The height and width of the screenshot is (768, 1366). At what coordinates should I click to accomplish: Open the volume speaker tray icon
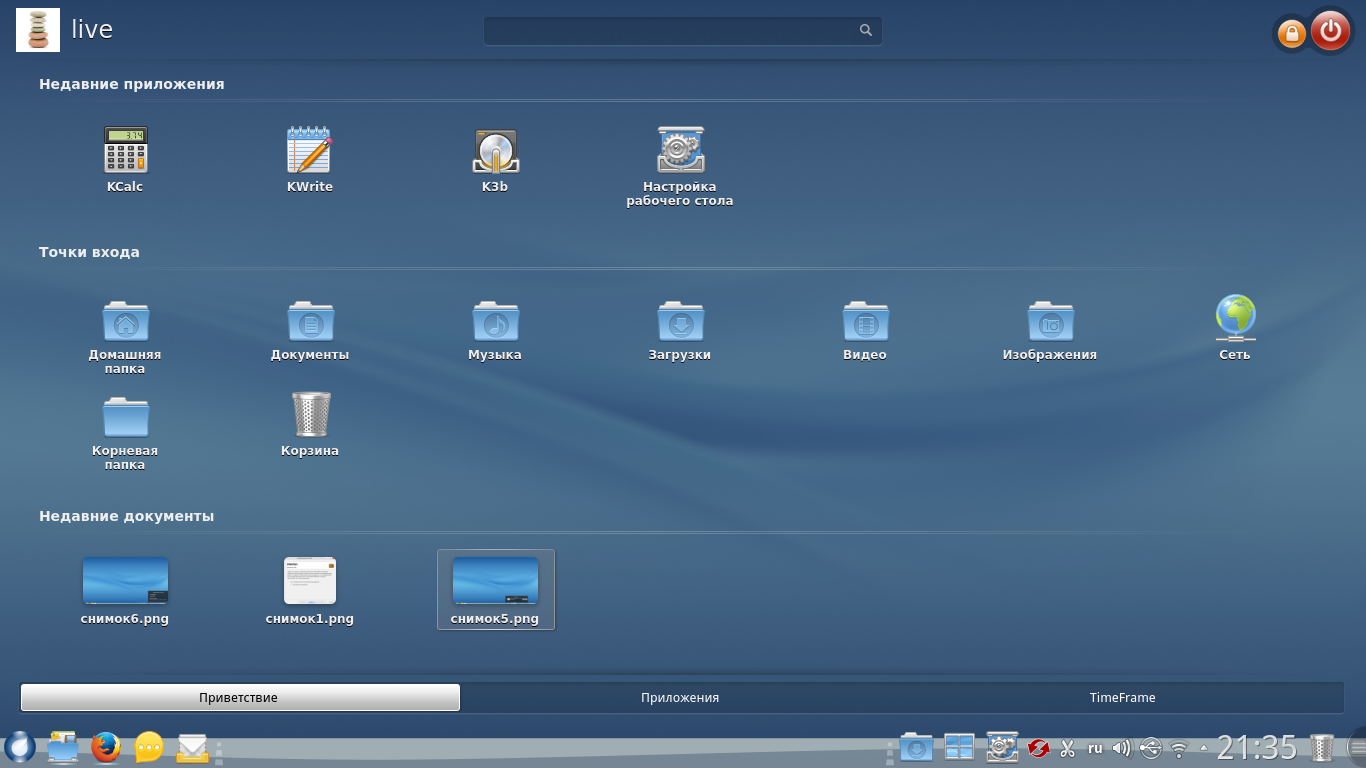point(1122,748)
